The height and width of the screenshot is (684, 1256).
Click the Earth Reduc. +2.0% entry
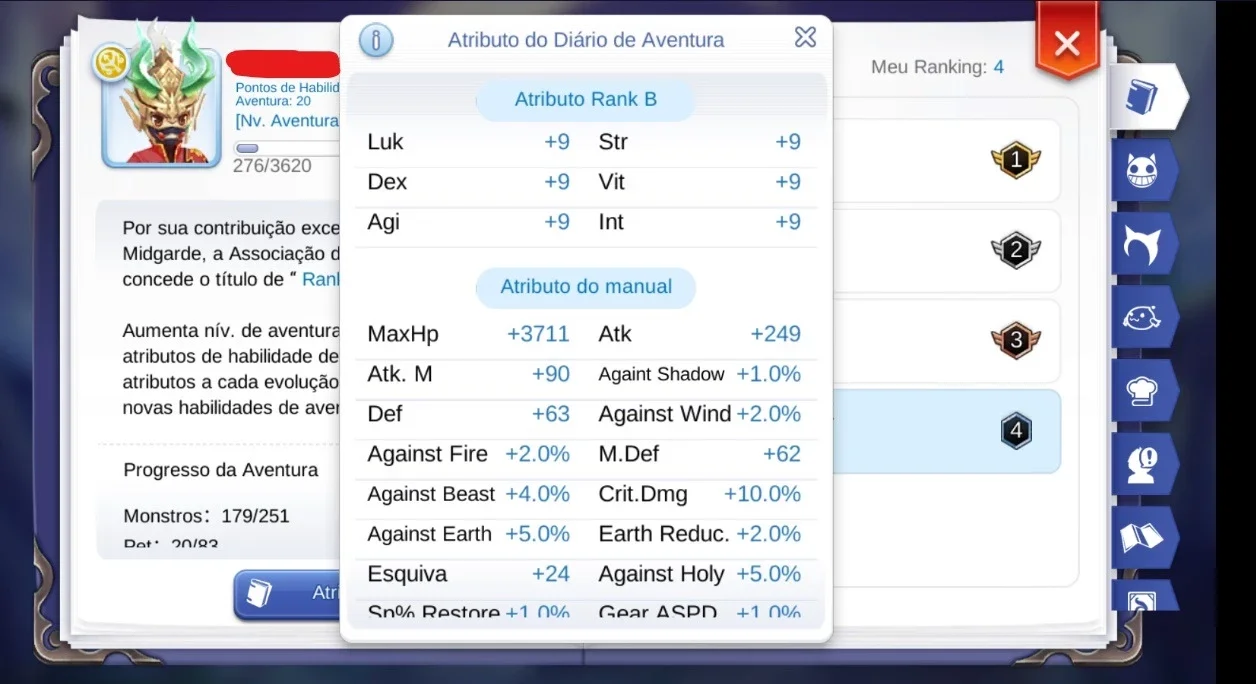700,534
